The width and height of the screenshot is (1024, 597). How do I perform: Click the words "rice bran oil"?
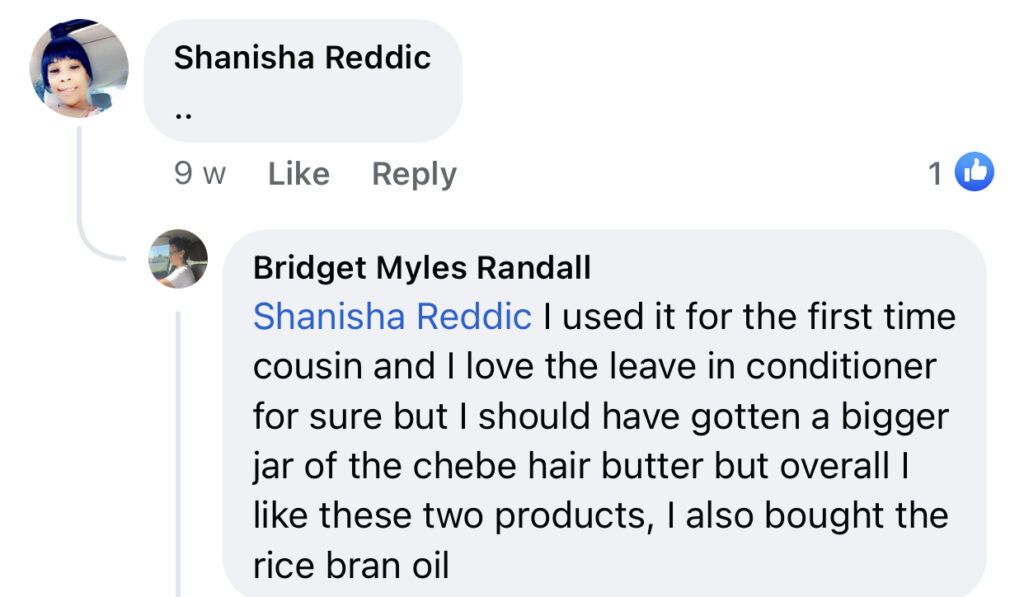[x=351, y=566]
